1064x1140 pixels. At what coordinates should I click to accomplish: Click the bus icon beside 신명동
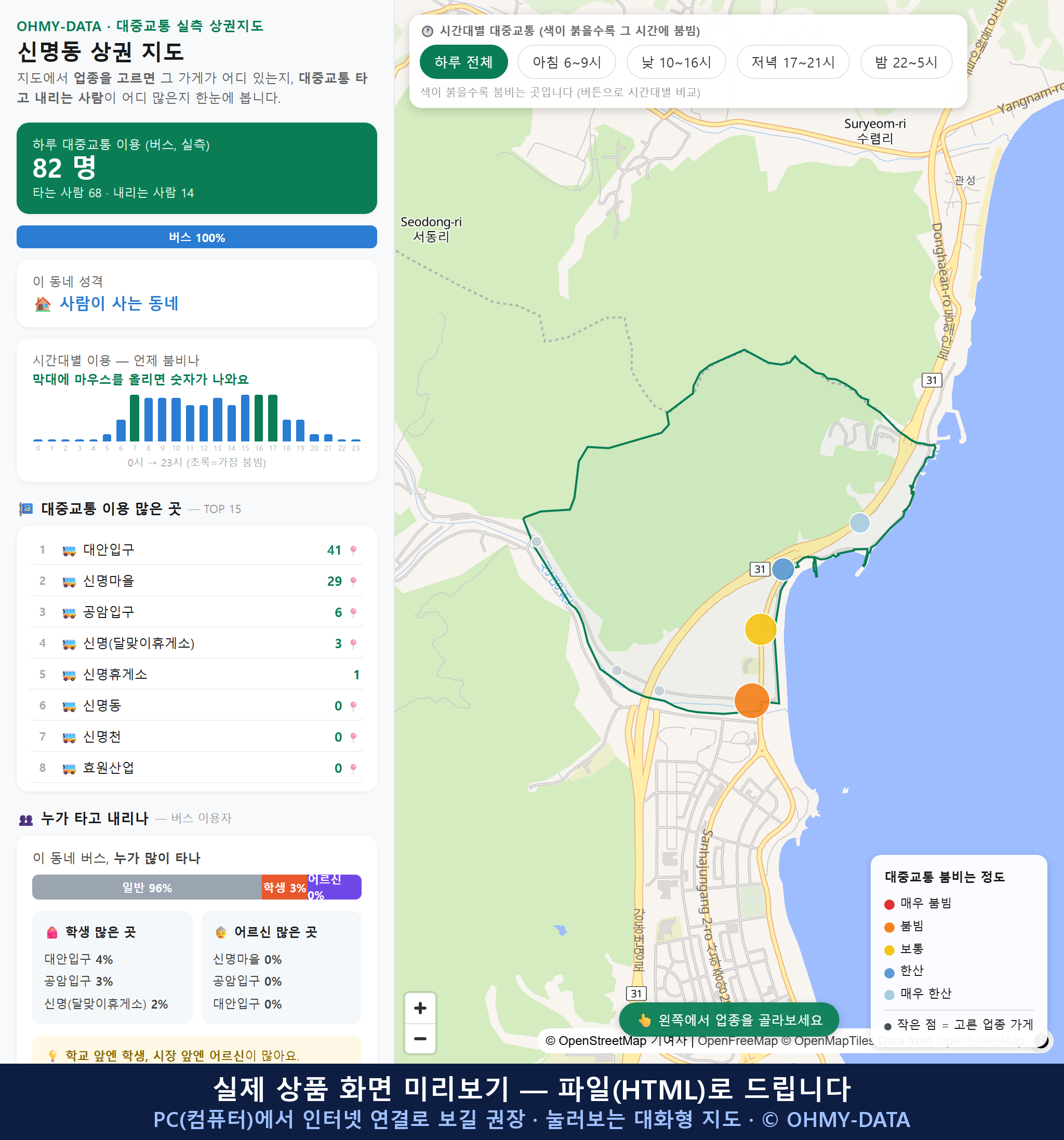(x=69, y=706)
